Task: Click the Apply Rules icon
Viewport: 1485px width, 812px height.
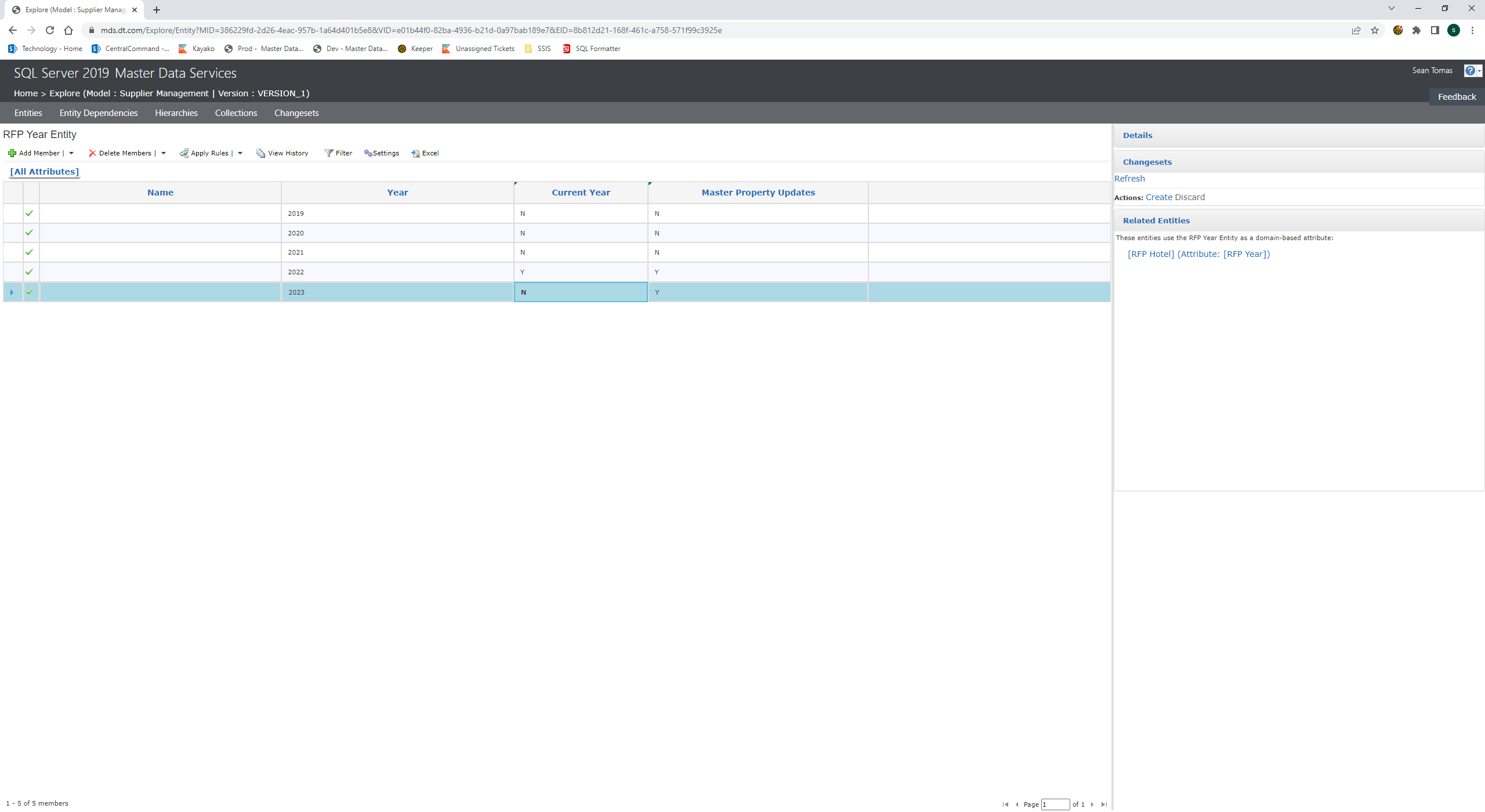Action: [x=184, y=153]
